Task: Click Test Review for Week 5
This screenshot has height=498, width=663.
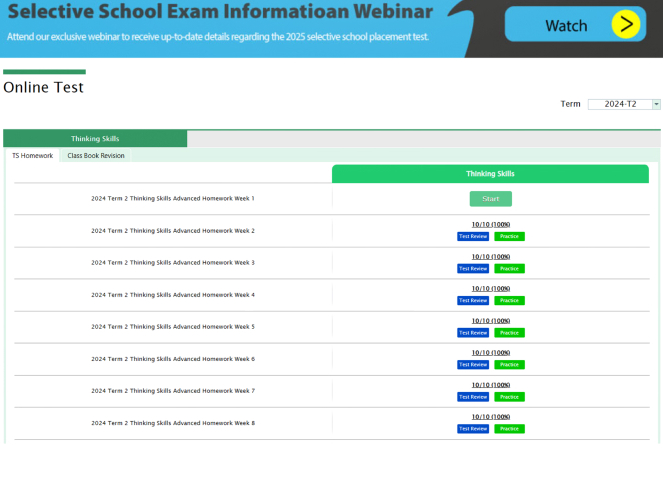Action: tap(473, 333)
